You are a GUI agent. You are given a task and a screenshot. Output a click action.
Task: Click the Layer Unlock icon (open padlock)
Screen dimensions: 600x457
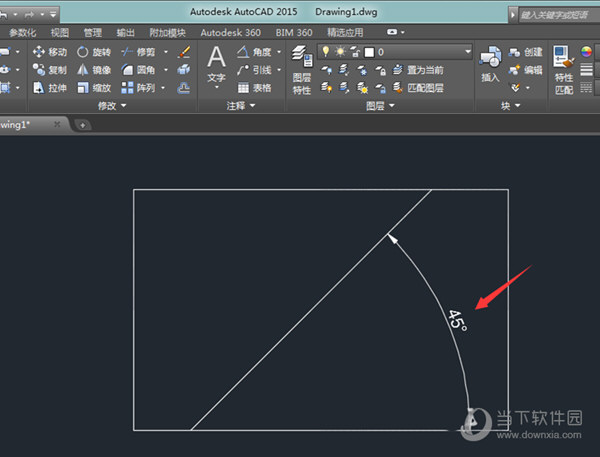pos(380,88)
